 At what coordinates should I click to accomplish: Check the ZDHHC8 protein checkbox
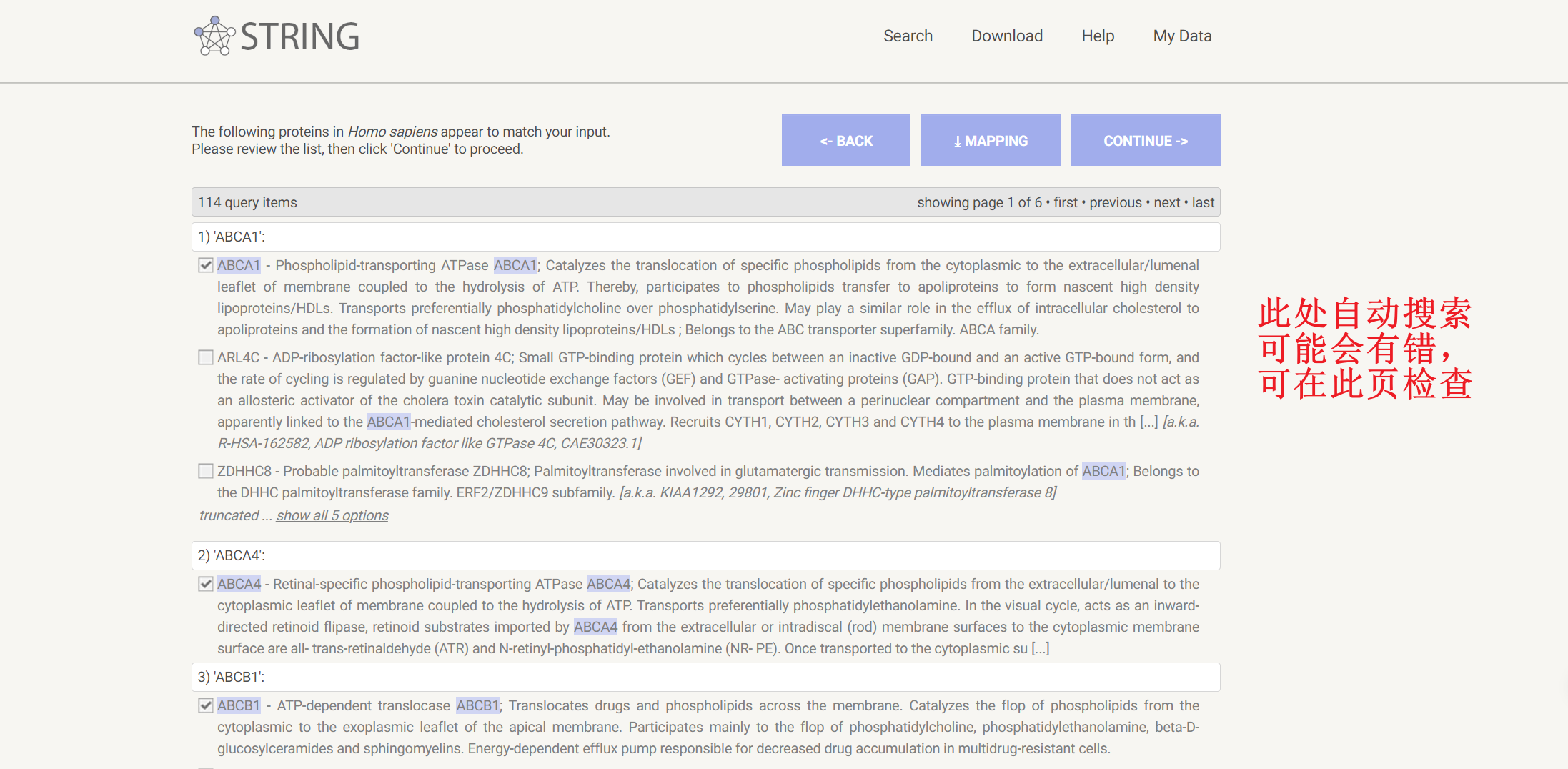(x=206, y=471)
